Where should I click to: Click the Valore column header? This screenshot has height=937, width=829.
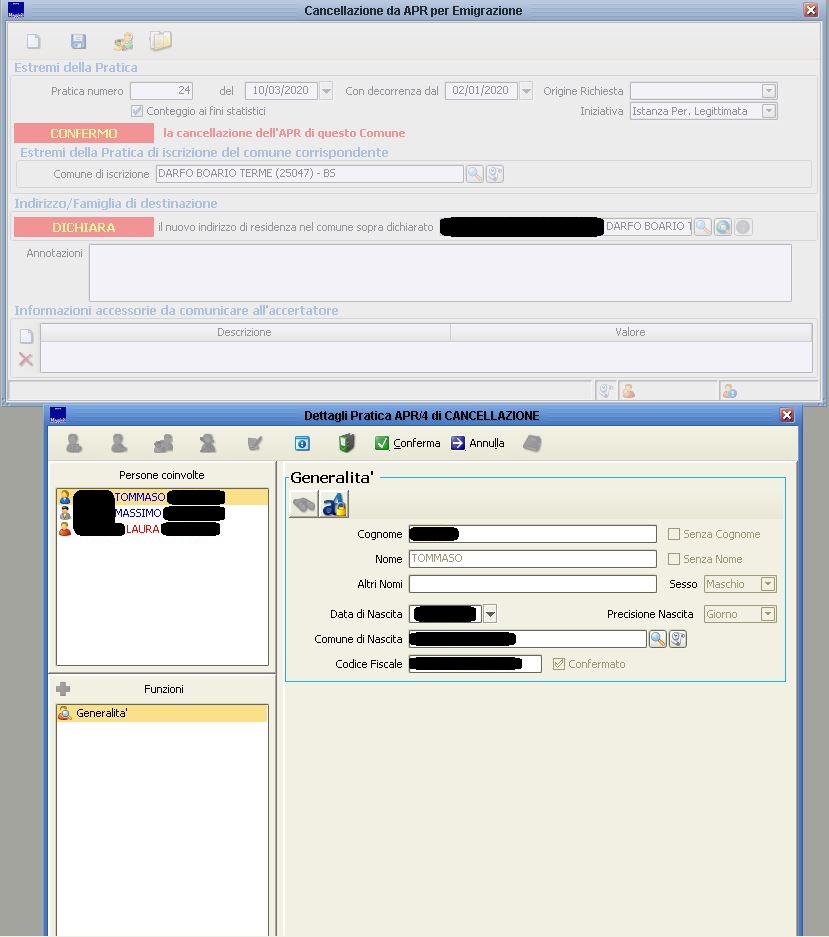pyautogui.click(x=631, y=332)
